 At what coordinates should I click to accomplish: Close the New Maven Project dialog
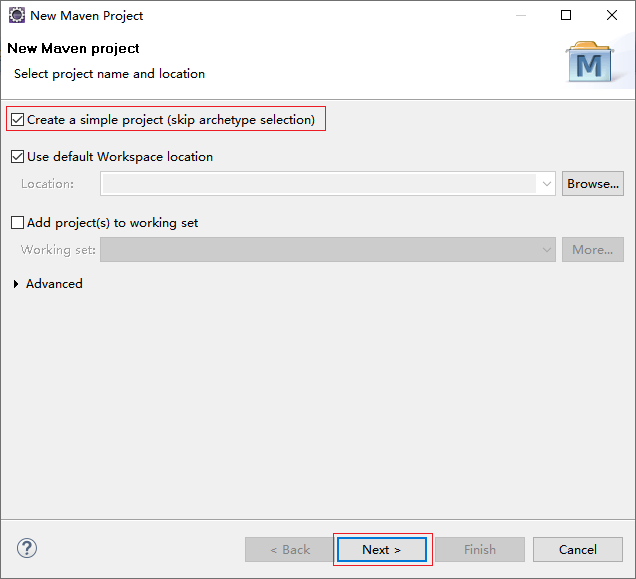click(612, 15)
